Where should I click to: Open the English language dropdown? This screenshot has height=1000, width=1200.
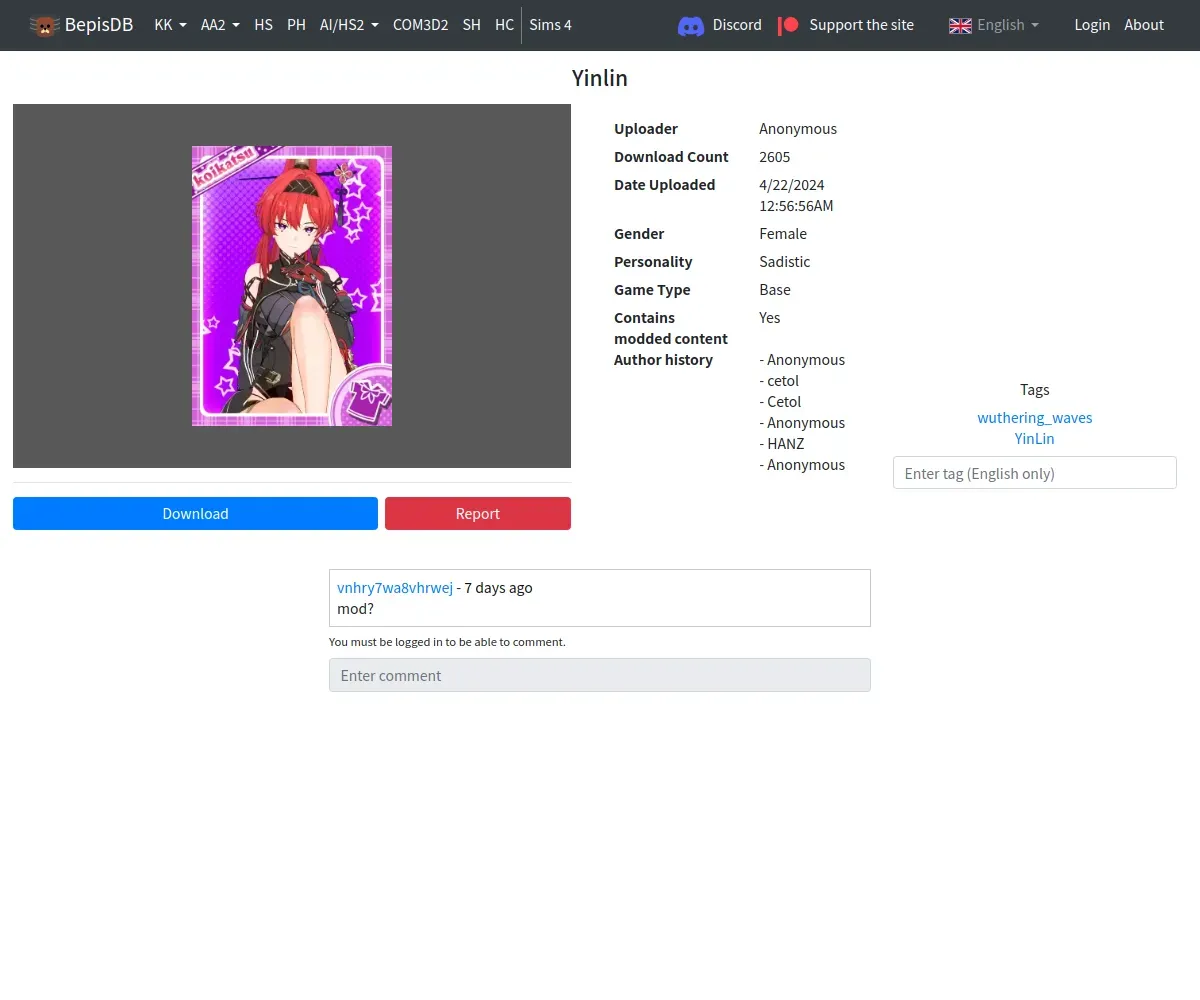[x=1007, y=25]
